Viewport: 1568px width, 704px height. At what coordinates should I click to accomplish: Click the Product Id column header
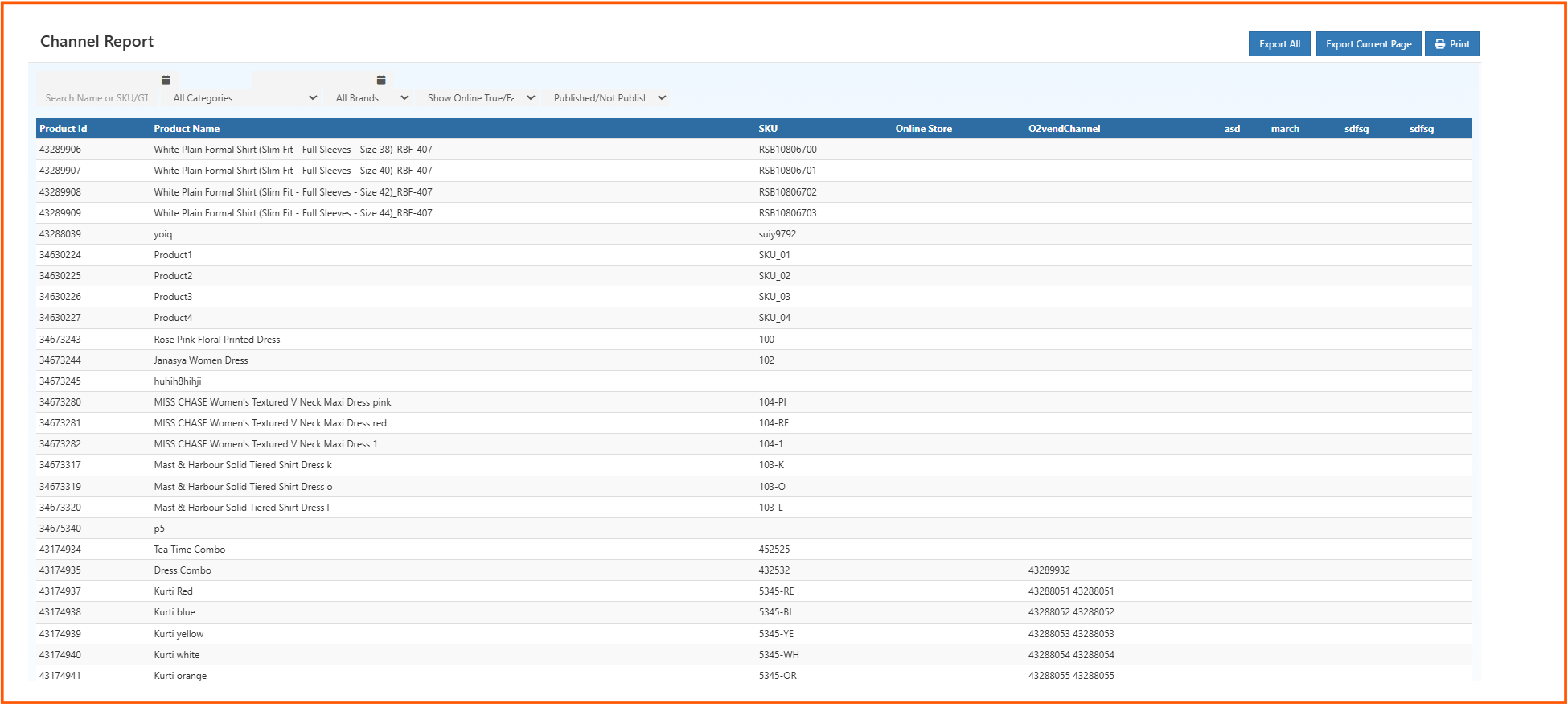pos(64,129)
